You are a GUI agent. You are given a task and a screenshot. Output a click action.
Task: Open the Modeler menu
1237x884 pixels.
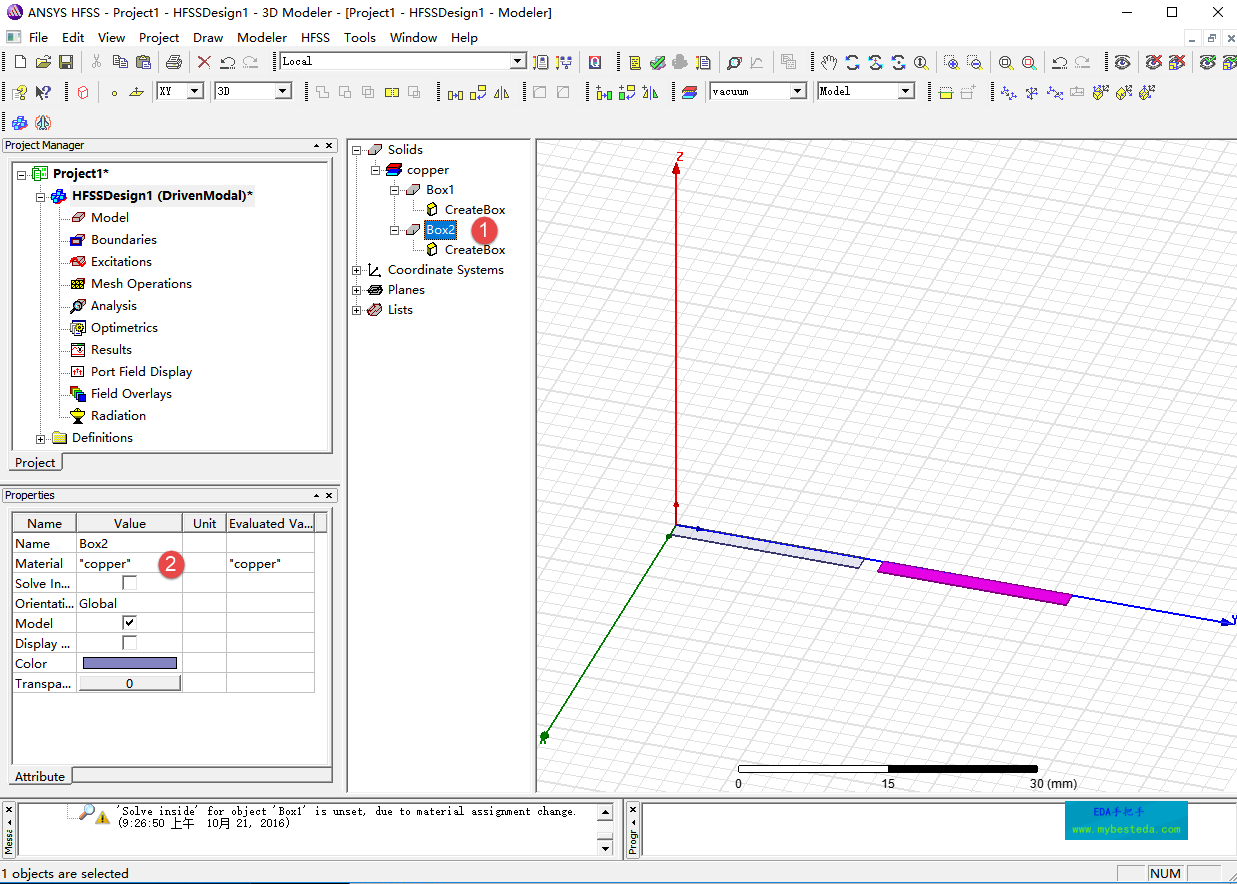tap(262, 37)
